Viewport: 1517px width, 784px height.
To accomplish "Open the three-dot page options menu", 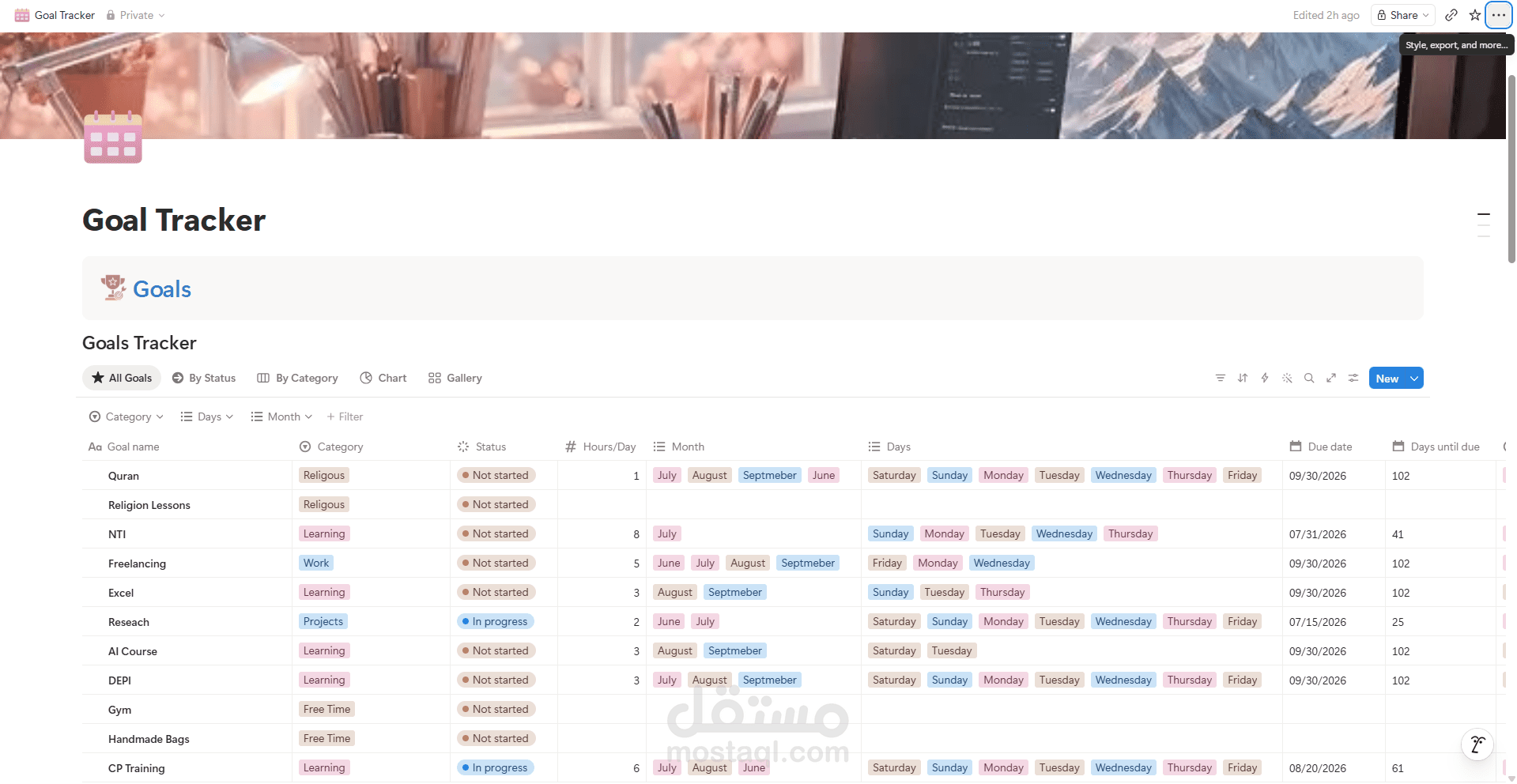I will click(1498, 15).
